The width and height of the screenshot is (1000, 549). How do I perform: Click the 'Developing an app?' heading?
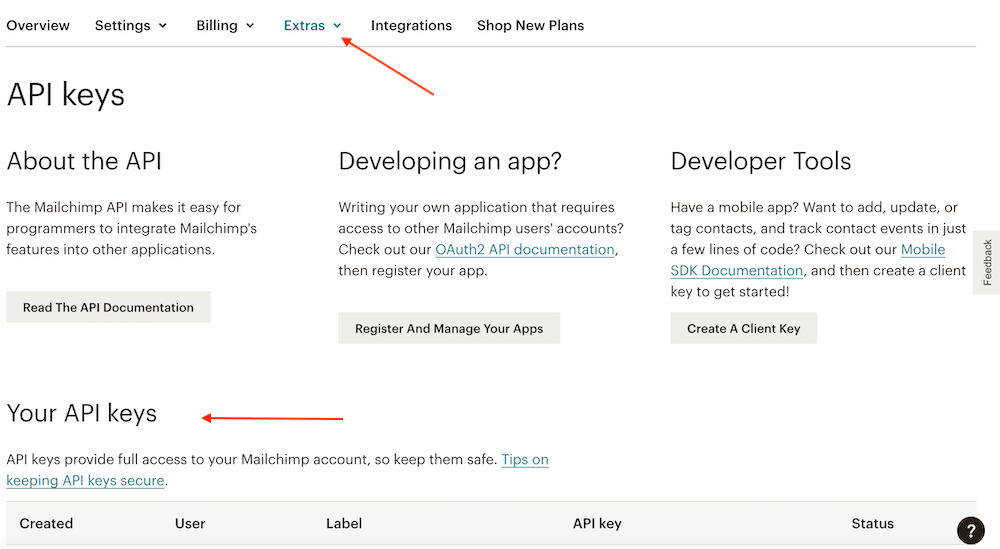click(x=450, y=161)
